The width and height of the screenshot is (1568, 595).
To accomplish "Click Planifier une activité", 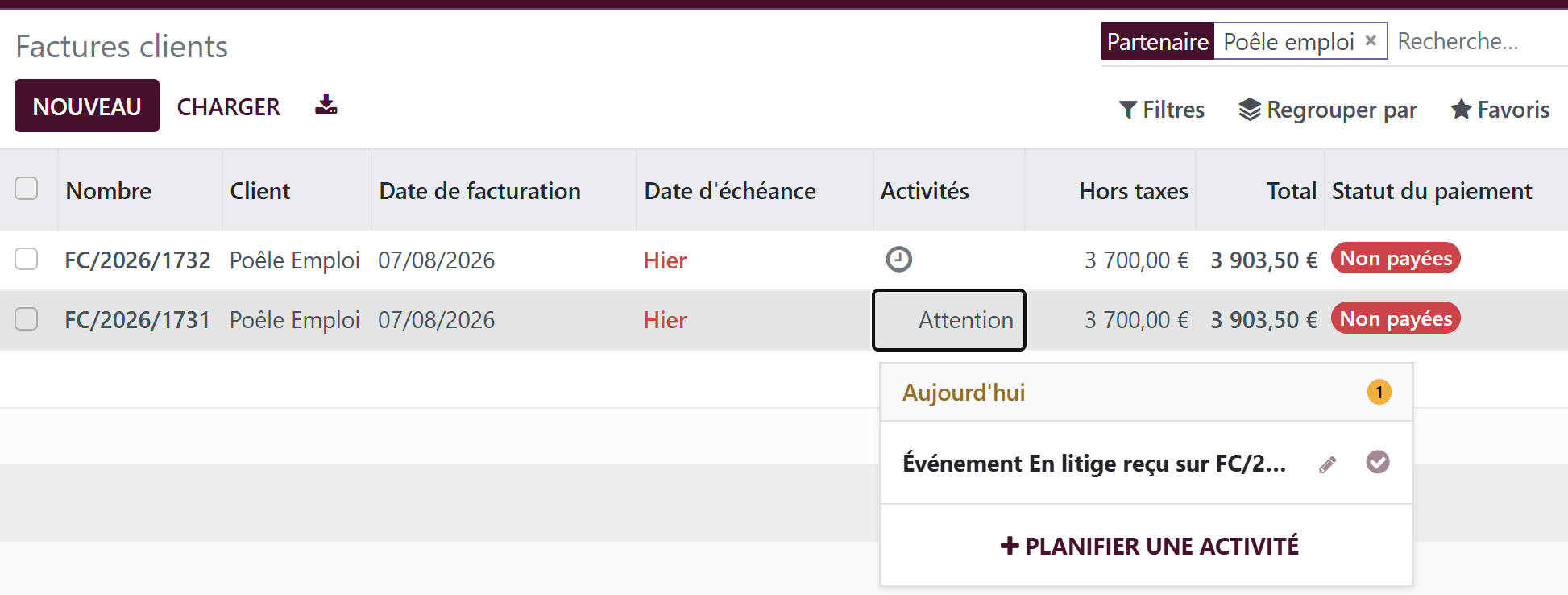I will (1149, 546).
